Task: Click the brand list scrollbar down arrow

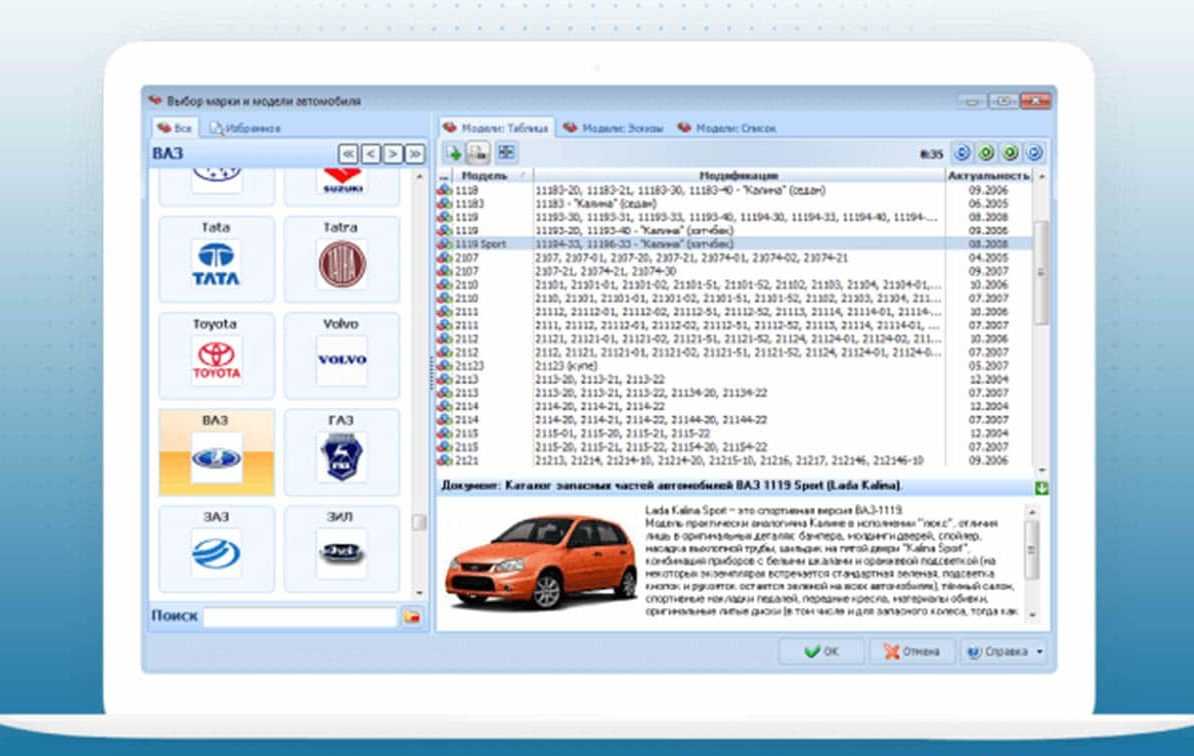Action: tap(419, 593)
